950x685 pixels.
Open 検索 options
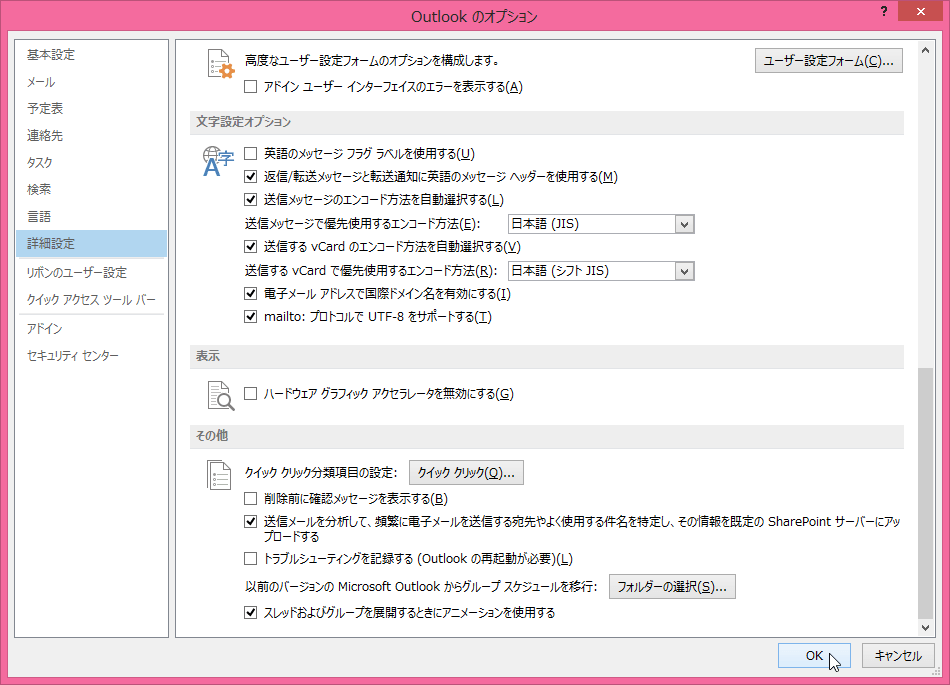91,190
